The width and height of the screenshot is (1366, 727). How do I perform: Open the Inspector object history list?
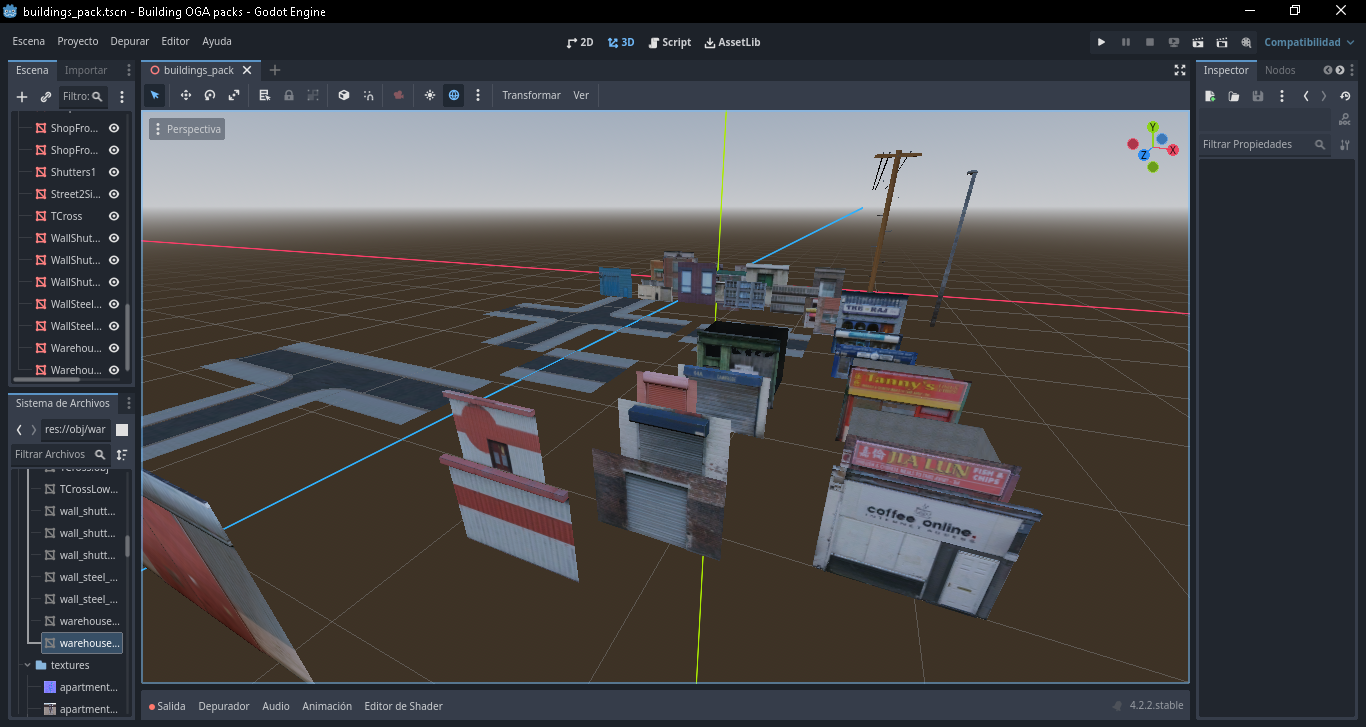tap(1345, 96)
